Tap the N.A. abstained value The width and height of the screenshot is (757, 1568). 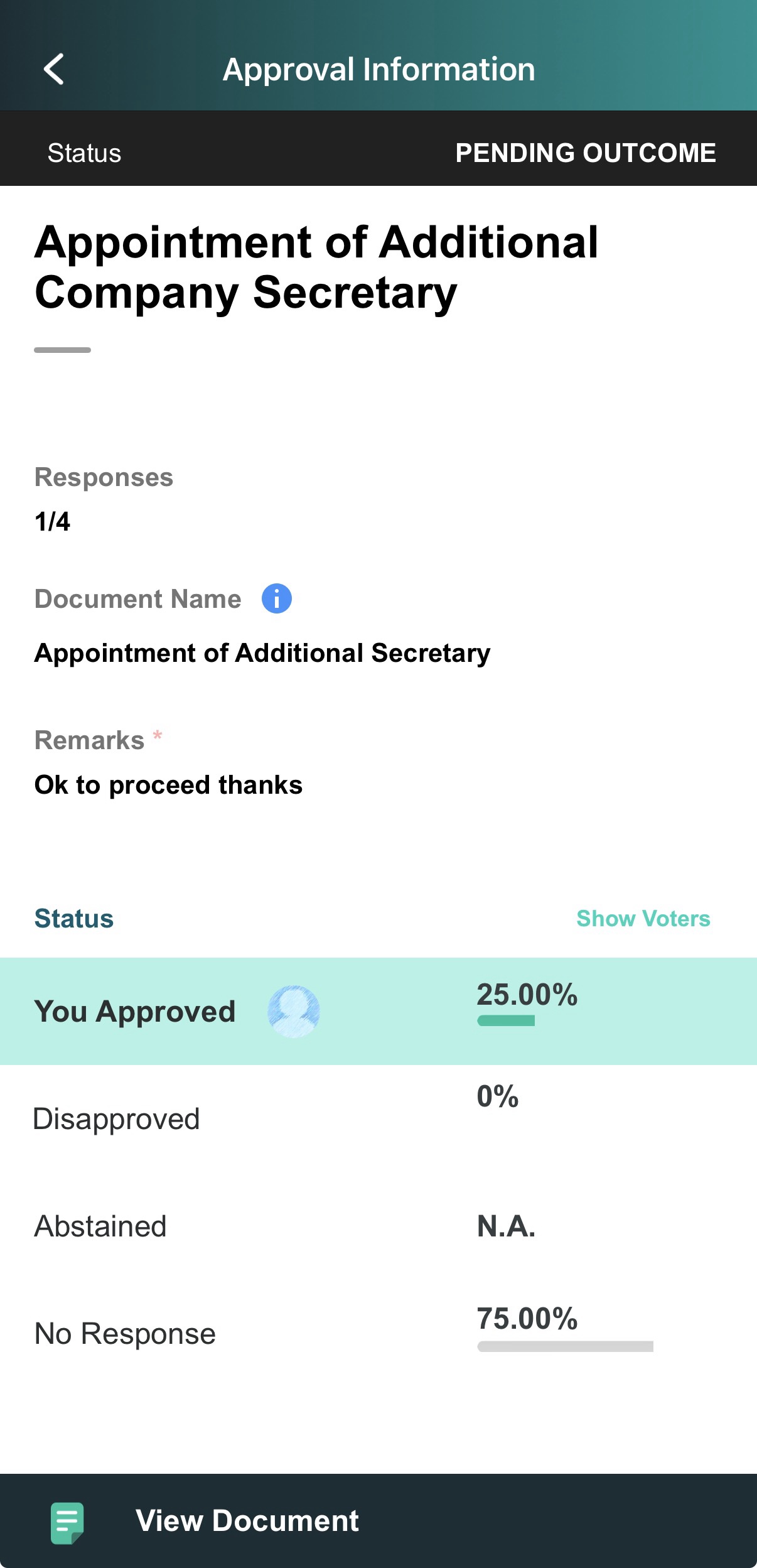[x=506, y=1226]
